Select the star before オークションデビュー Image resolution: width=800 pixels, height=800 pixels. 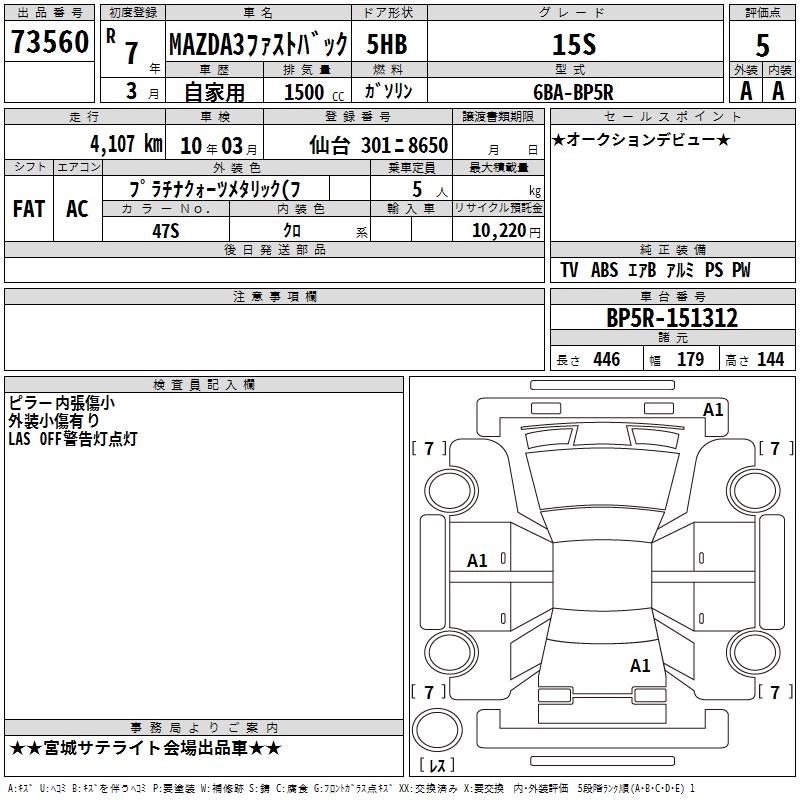click(x=558, y=139)
